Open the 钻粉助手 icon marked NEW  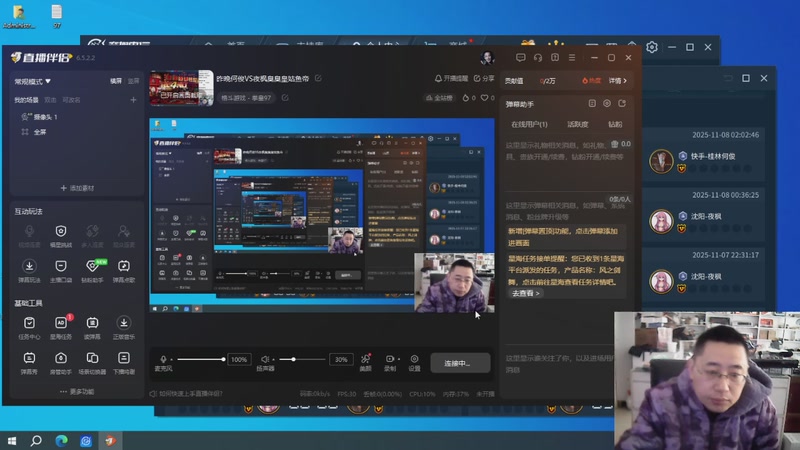pyautogui.click(x=92, y=266)
